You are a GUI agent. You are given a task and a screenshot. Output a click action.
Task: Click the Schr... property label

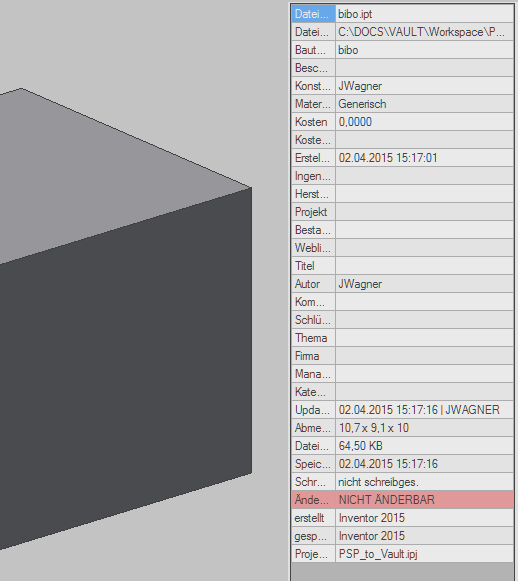click(313, 482)
